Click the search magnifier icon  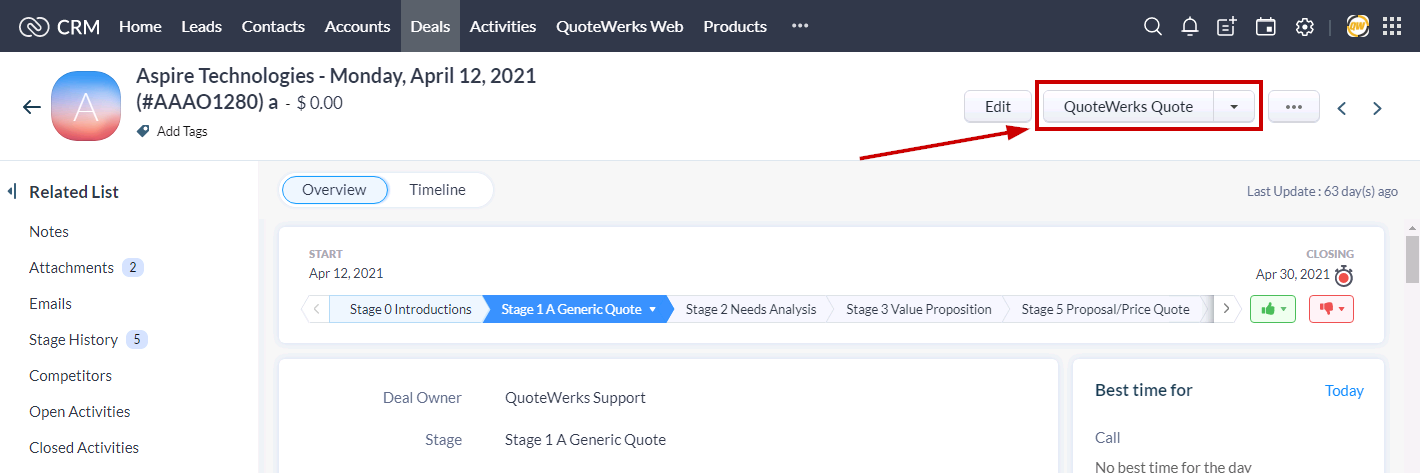click(1153, 27)
